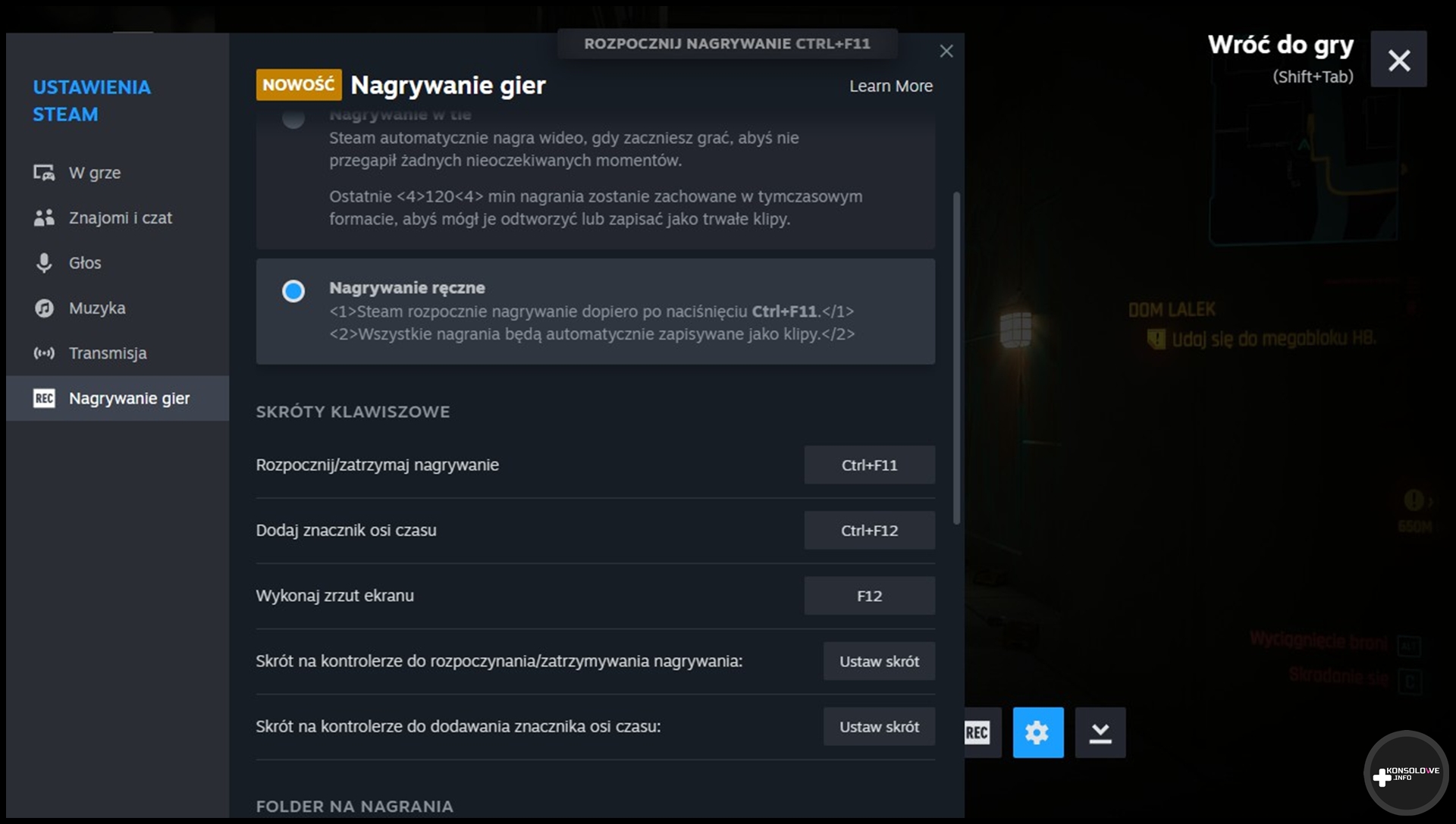
Task: Click the settings panel vertical scrollbar
Action: (956, 356)
